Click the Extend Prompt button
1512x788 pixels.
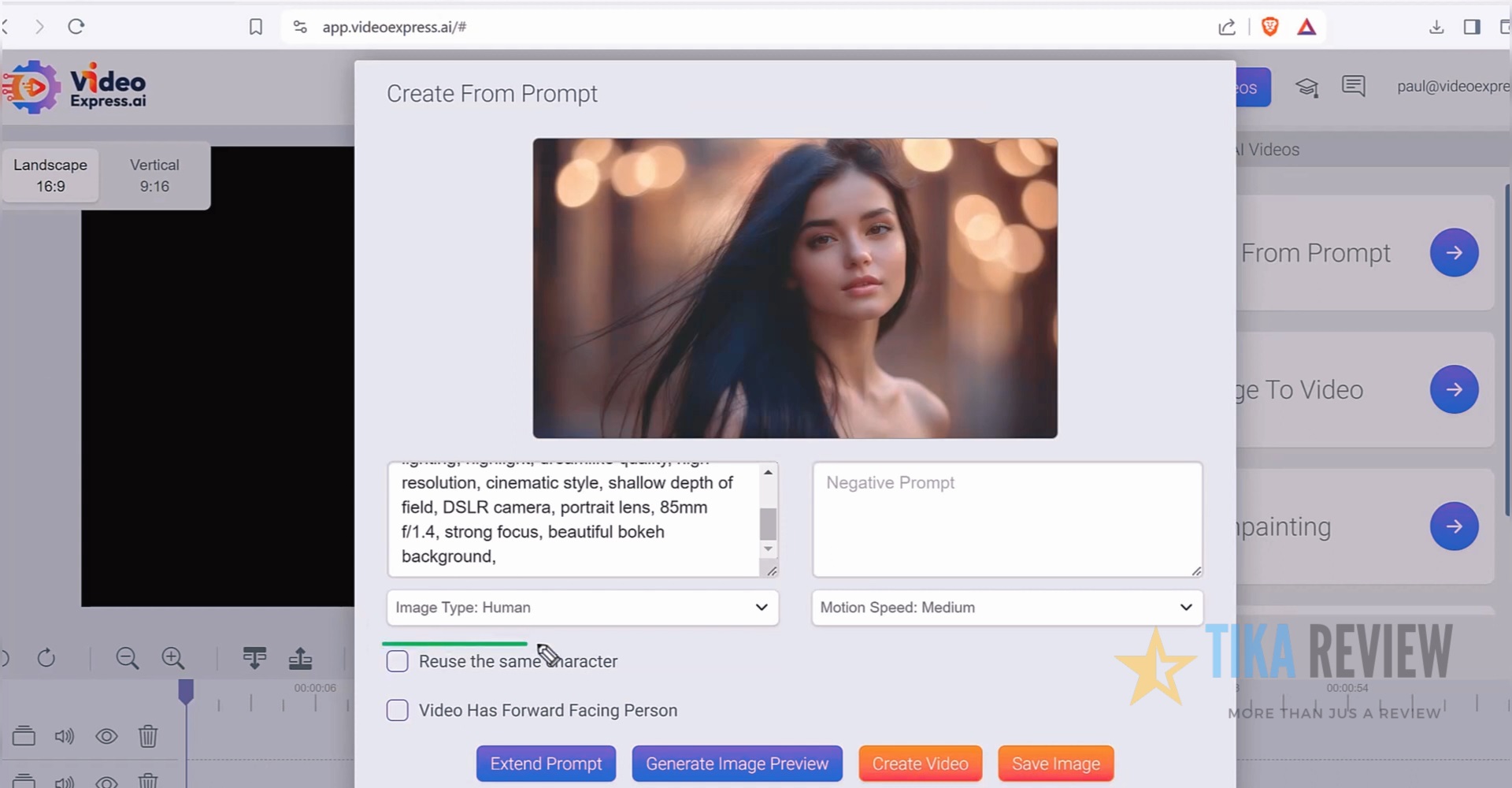[x=546, y=764]
